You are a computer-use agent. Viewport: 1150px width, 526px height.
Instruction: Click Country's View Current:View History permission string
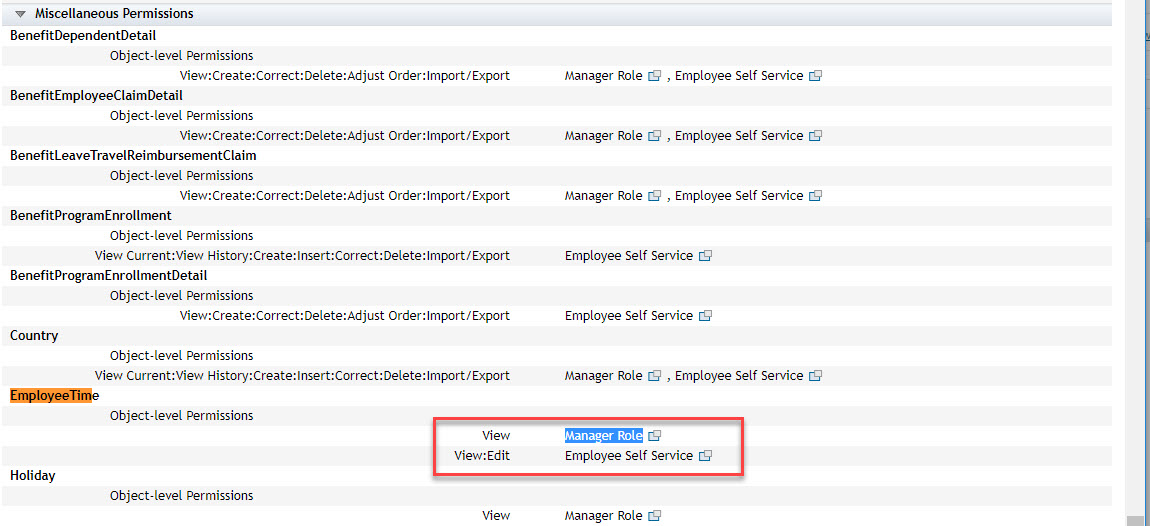coord(302,376)
